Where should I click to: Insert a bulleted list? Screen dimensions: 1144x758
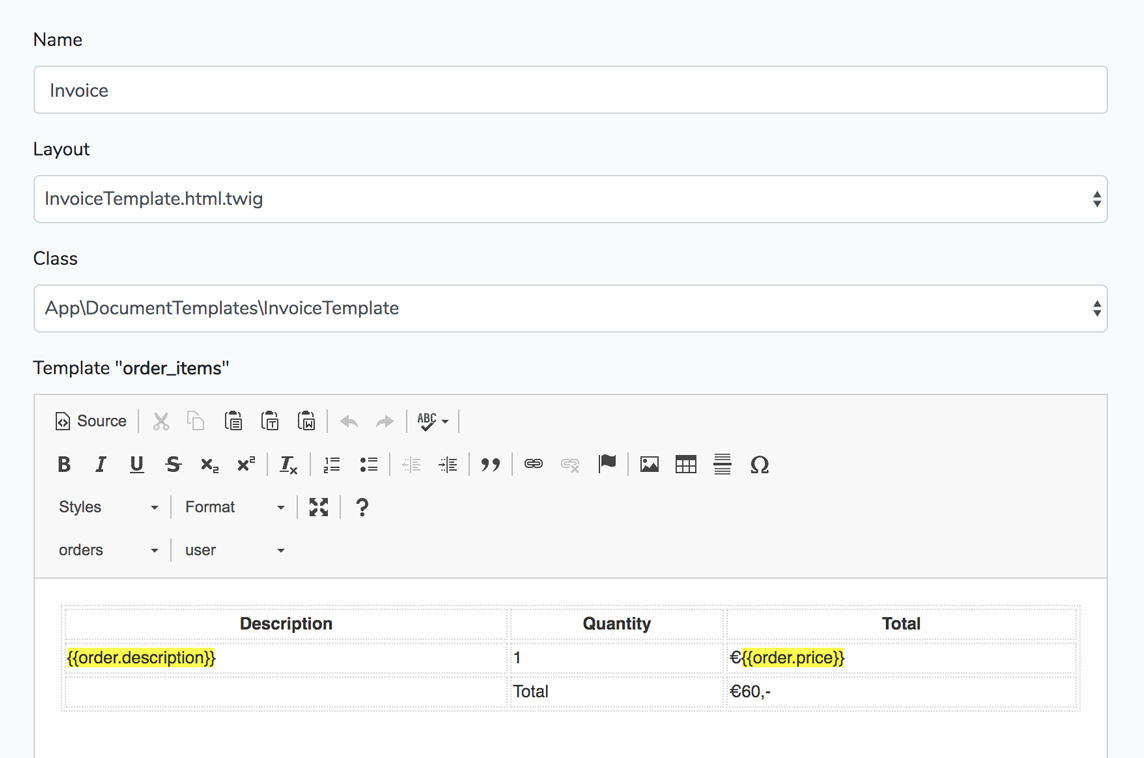click(368, 464)
